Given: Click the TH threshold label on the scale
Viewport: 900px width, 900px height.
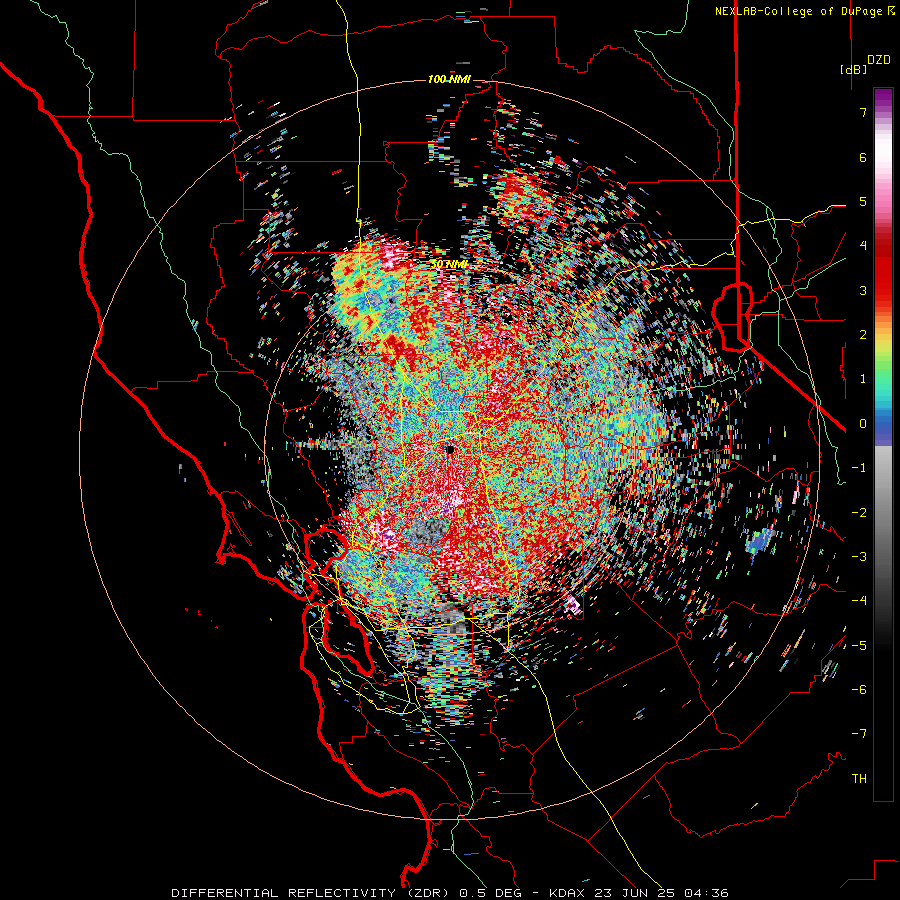Looking at the screenshot, I should click(x=859, y=779).
